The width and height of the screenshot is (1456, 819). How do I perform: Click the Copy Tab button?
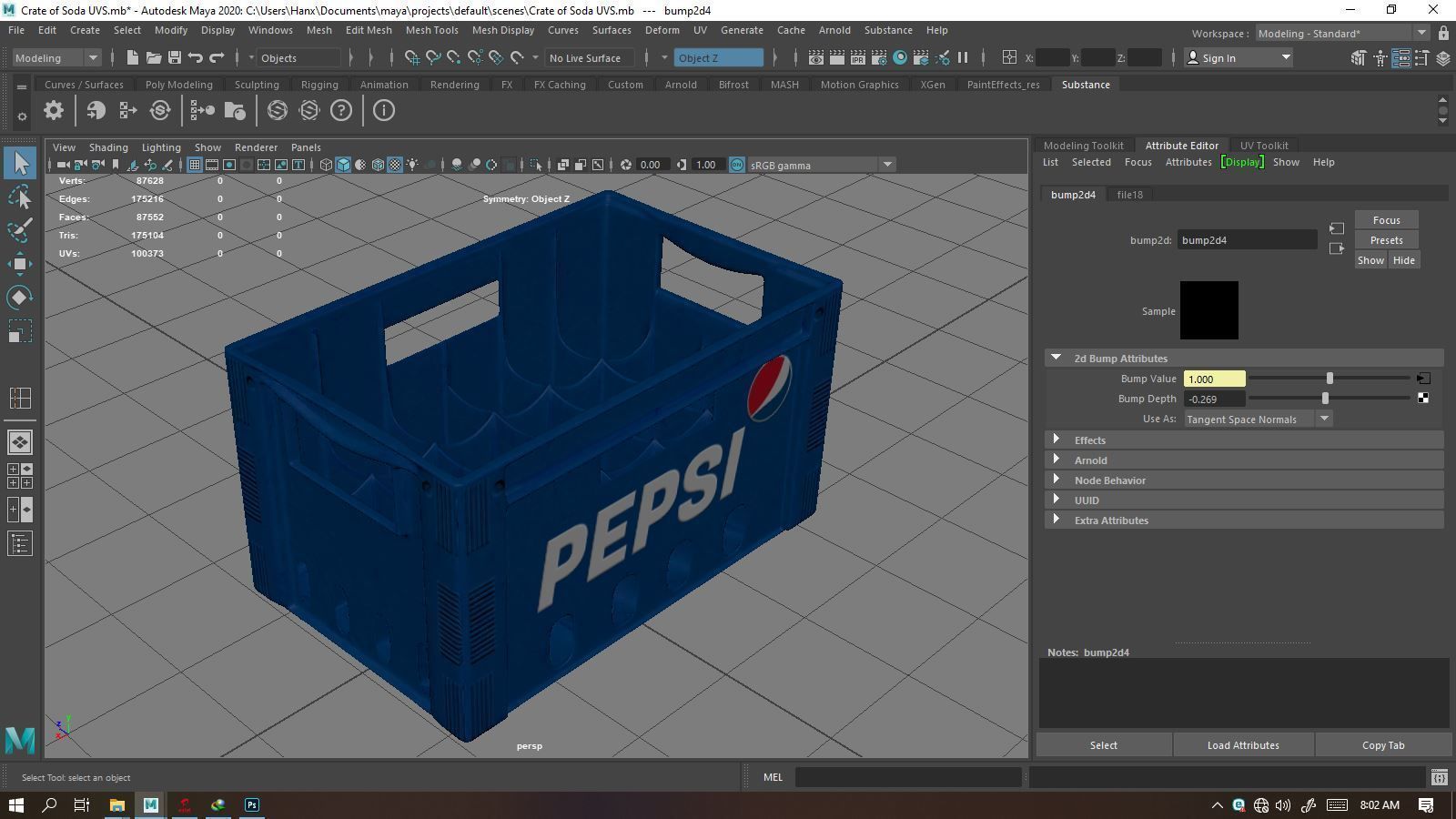pos(1383,745)
